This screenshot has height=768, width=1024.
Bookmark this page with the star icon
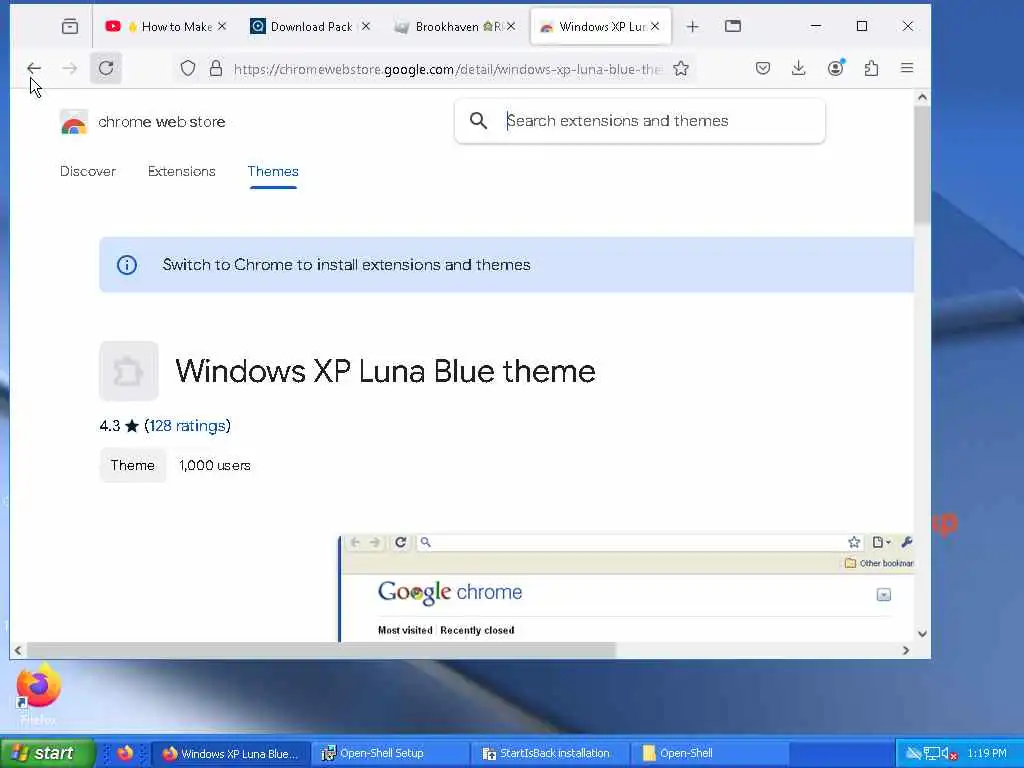[680, 69]
